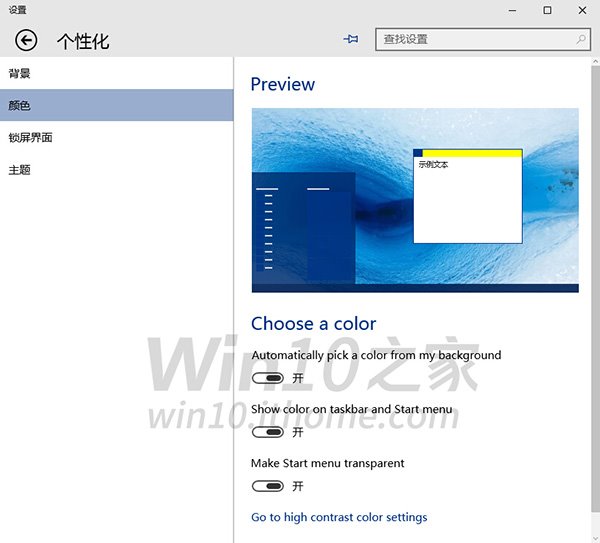Screen dimensions: 600x543
Task: Toggle Show color on taskbar switch
Action: [267, 432]
